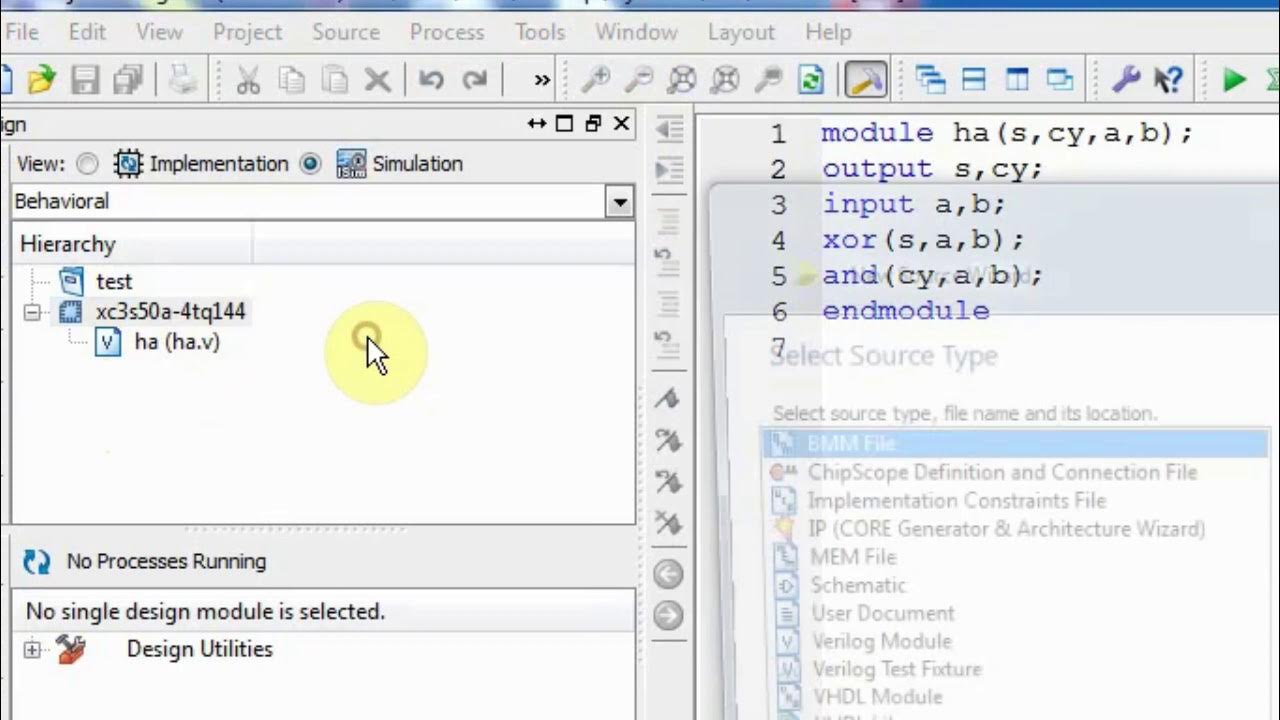Image resolution: width=1280 pixels, height=720 pixels.
Task: Click the increase indent icon in editor sidebar
Action: [x=669, y=171]
